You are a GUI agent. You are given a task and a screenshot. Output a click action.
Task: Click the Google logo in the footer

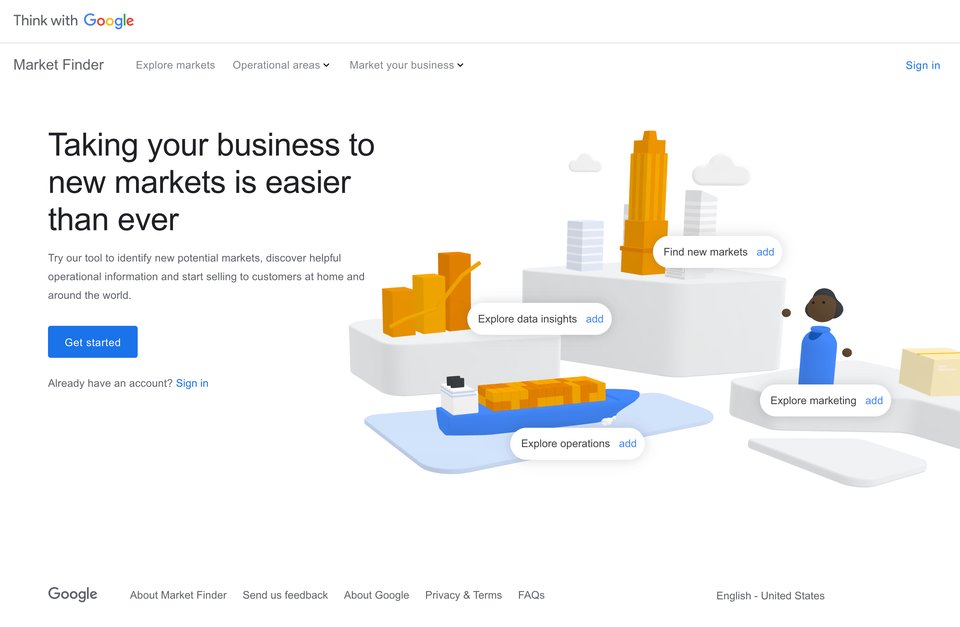pyautogui.click(x=73, y=595)
